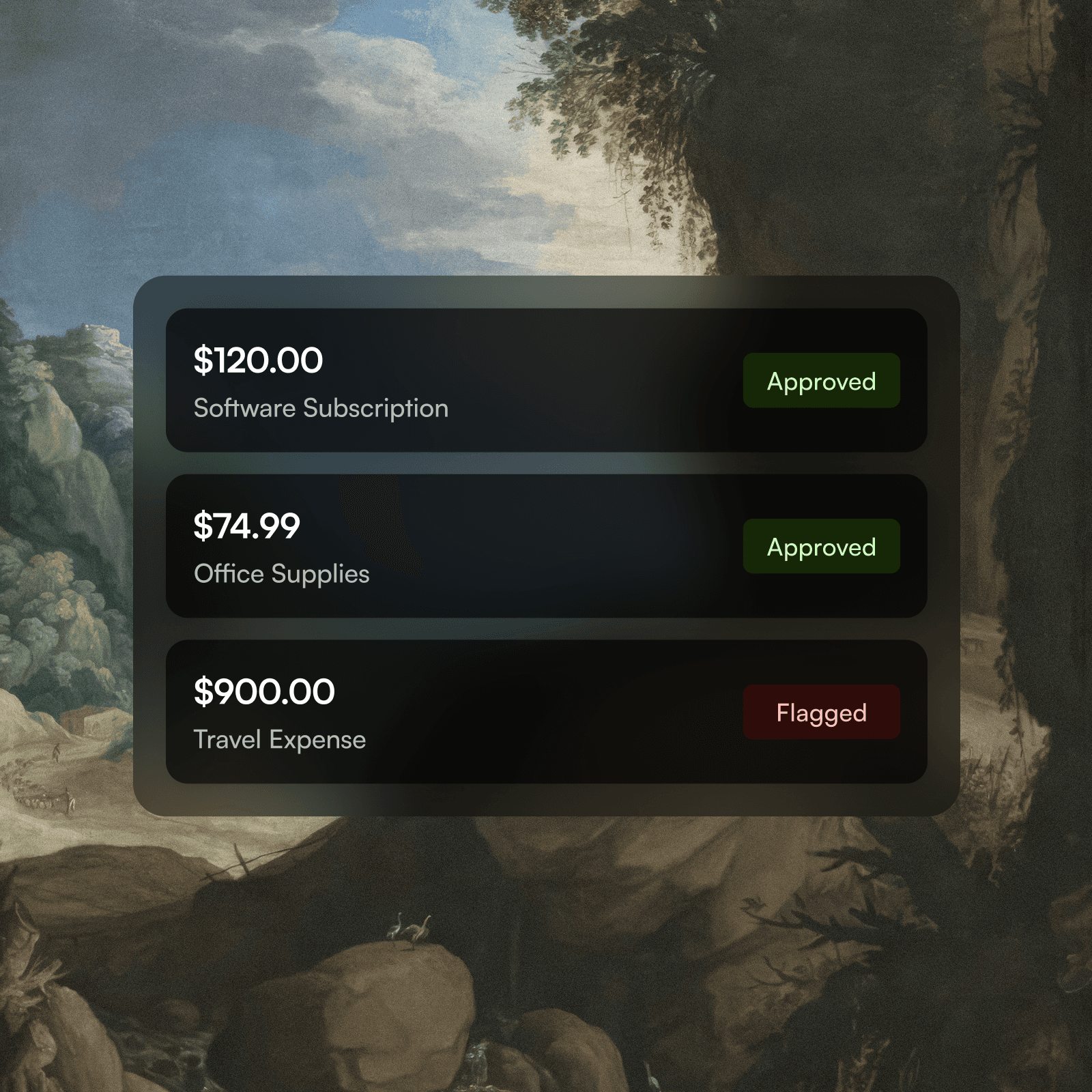
Task: Click the Flagged badge for Travel Expense
Action: [821, 712]
